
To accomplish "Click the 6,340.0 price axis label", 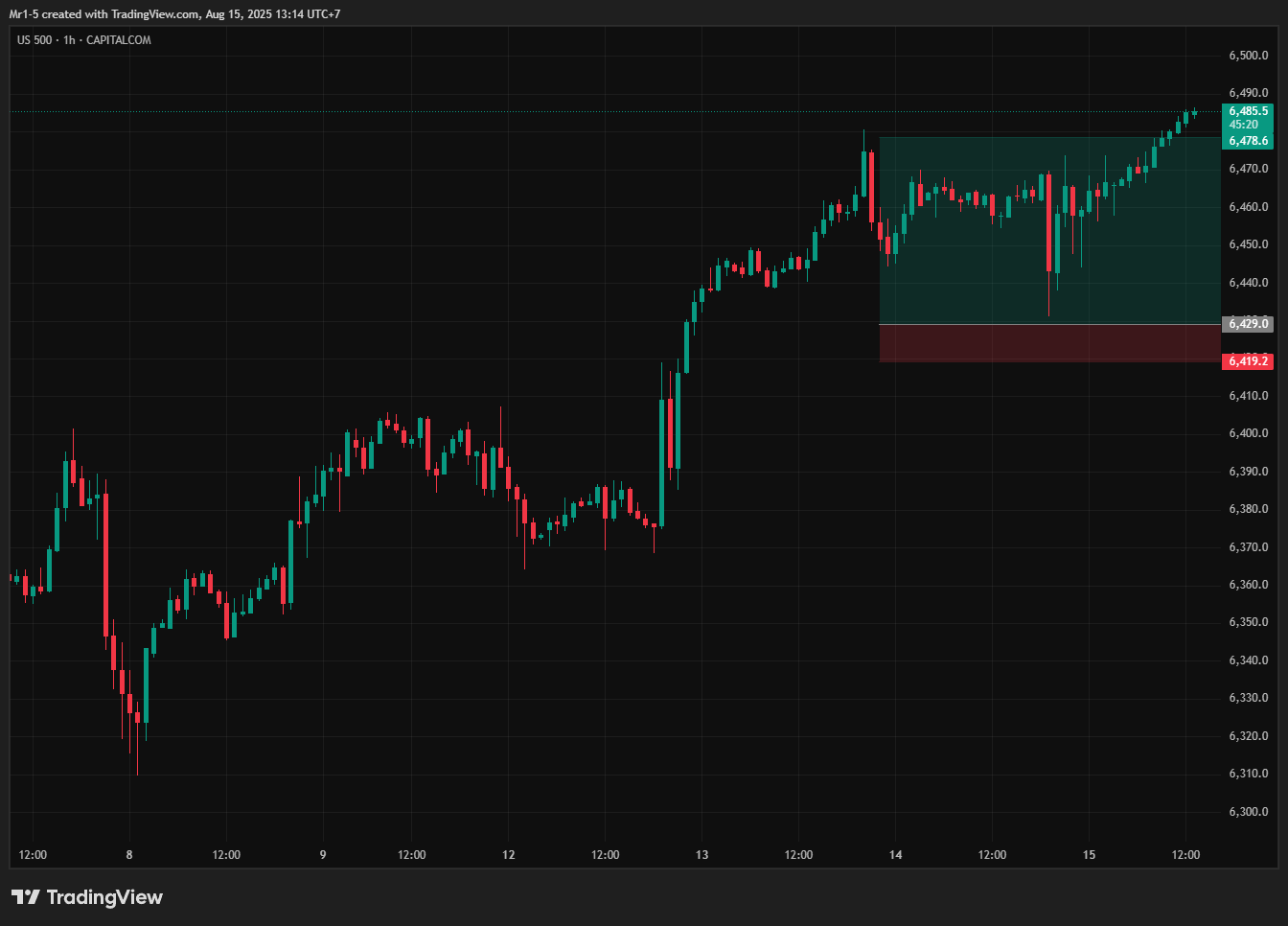I will point(1248,660).
